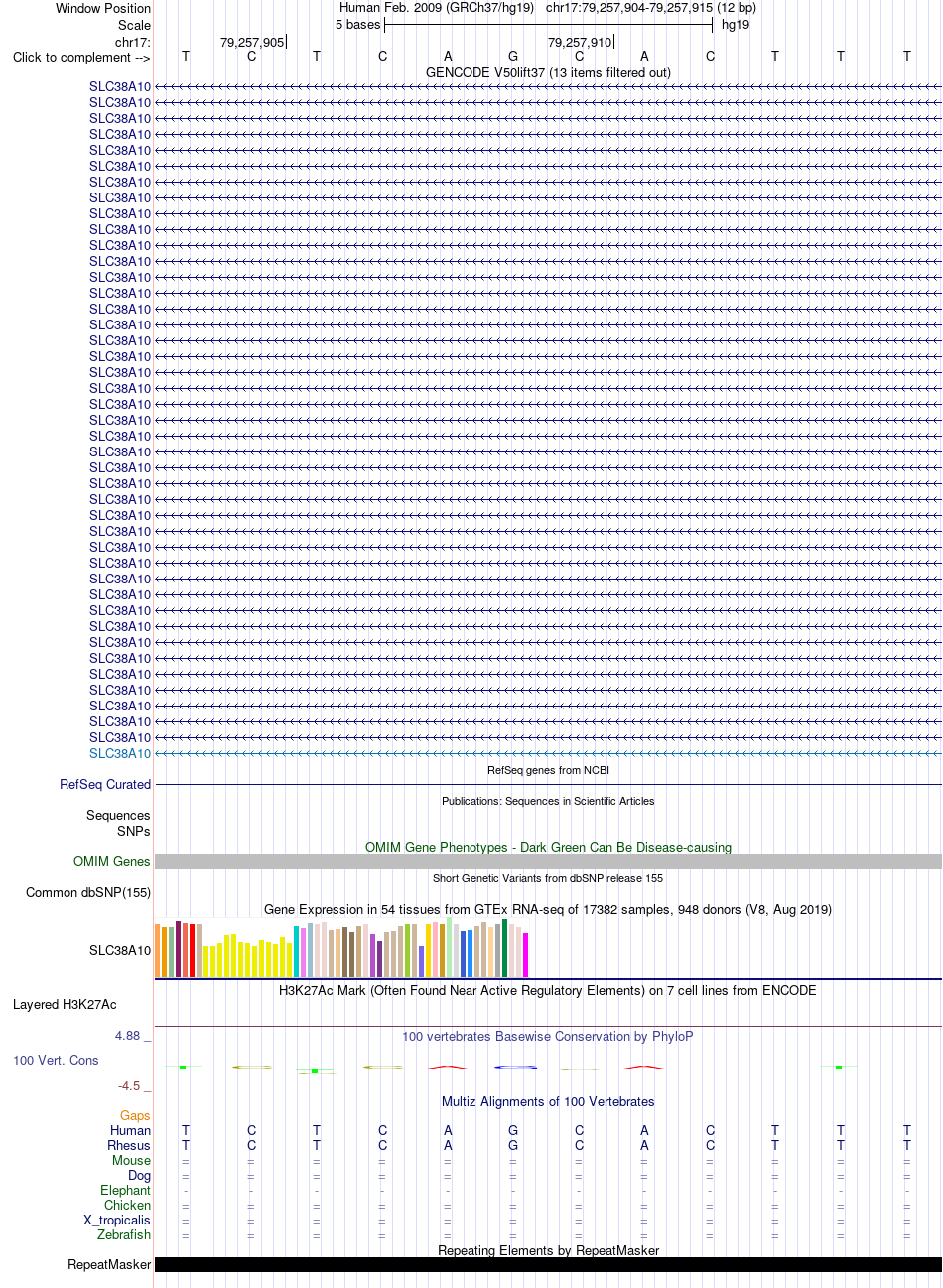Open 'Publications: Sequences in Scientific Articles' title
Screen dimensions: 943x1288
point(548,801)
